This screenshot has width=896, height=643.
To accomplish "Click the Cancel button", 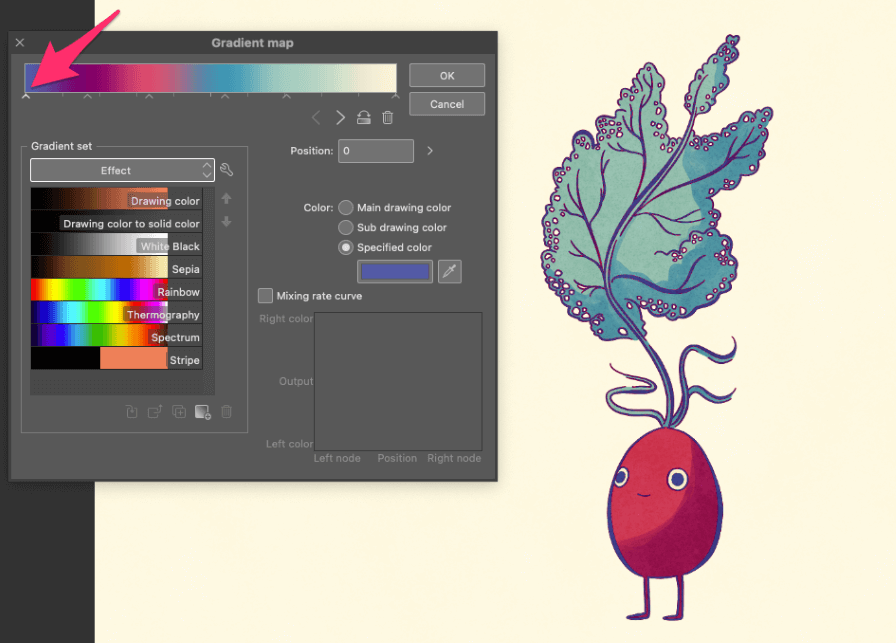I will pyautogui.click(x=447, y=104).
